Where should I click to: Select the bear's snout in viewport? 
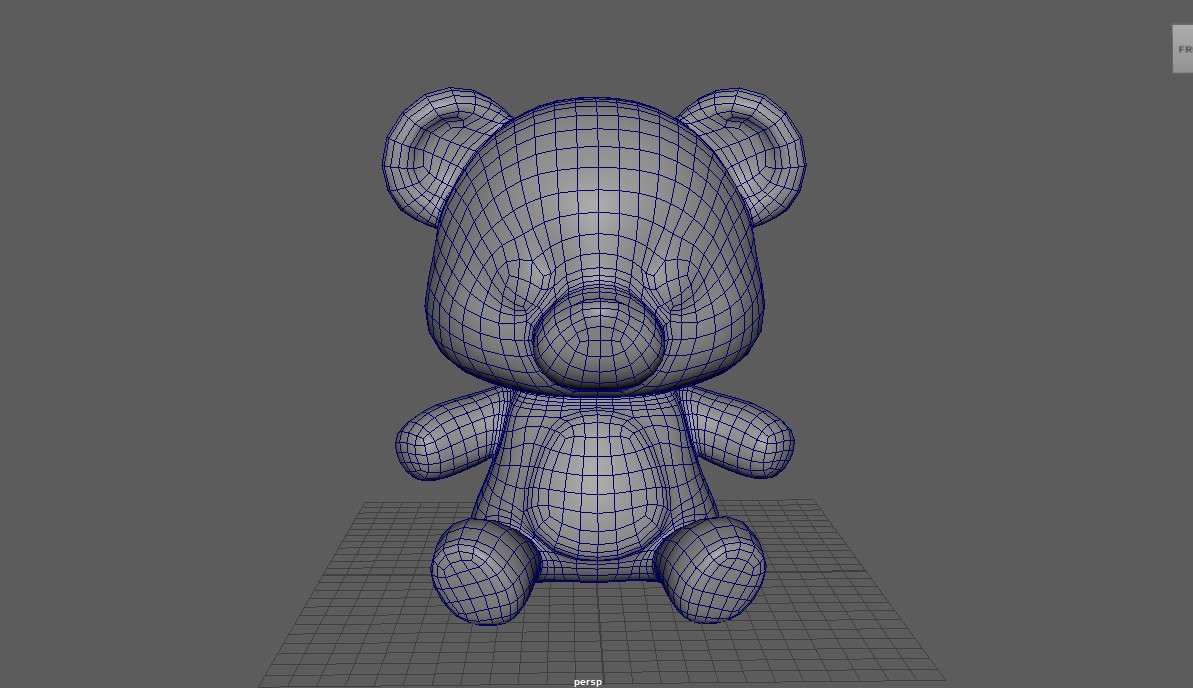tap(600, 342)
